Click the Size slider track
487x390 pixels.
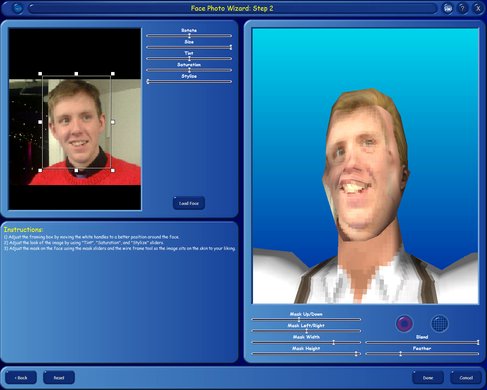click(189, 47)
